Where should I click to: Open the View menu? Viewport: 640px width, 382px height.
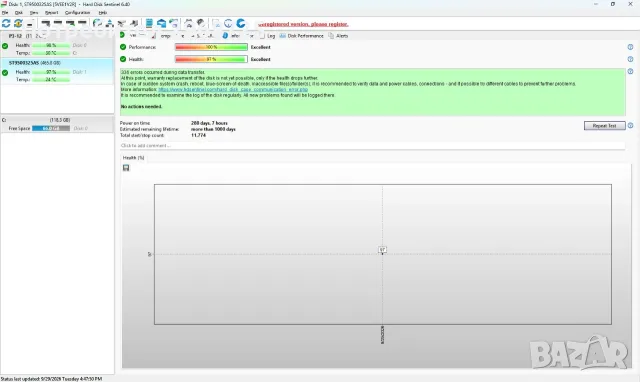tap(34, 13)
